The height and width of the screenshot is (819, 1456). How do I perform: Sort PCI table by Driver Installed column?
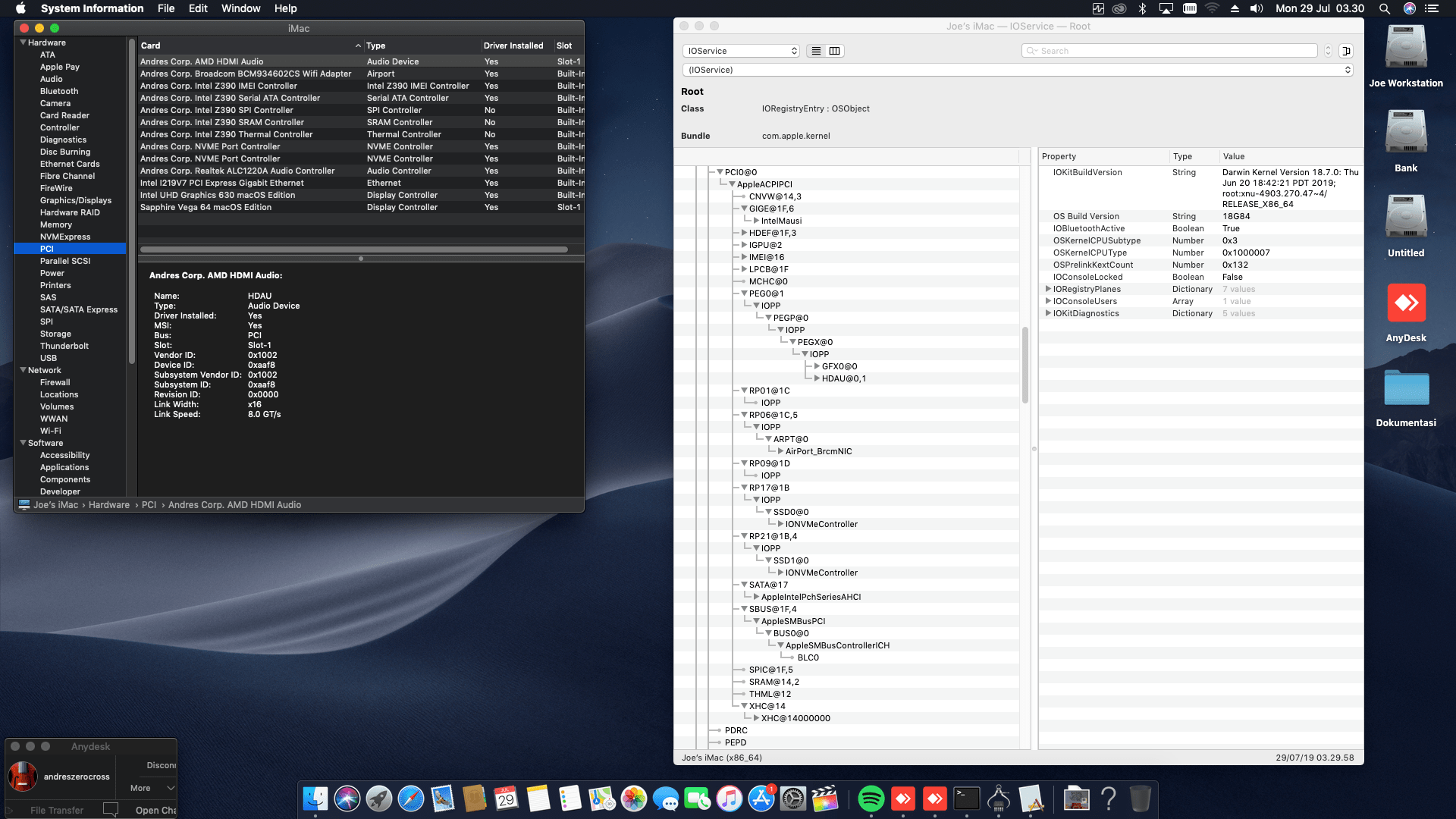coord(517,45)
